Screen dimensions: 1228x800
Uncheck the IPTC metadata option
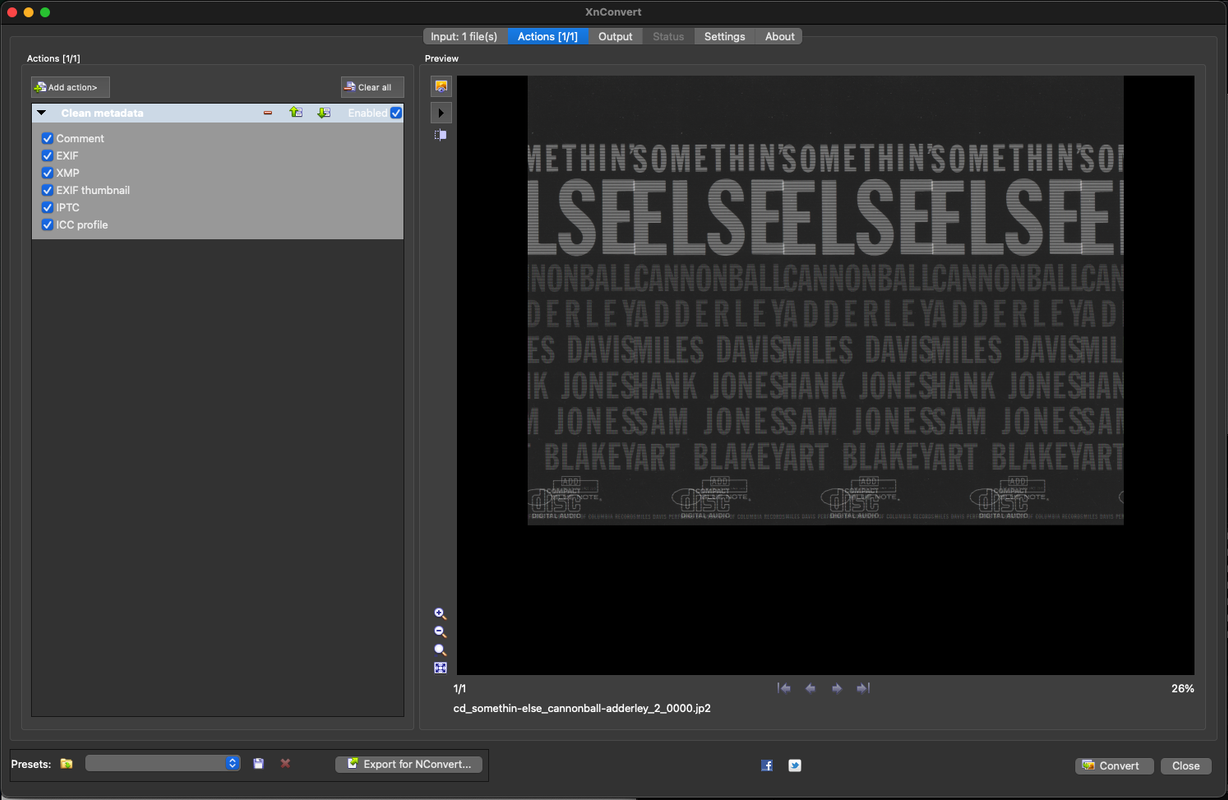(x=47, y=208)
